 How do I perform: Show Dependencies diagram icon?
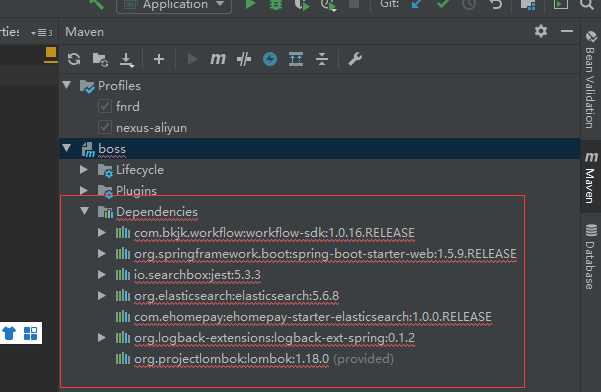(296, 59)
